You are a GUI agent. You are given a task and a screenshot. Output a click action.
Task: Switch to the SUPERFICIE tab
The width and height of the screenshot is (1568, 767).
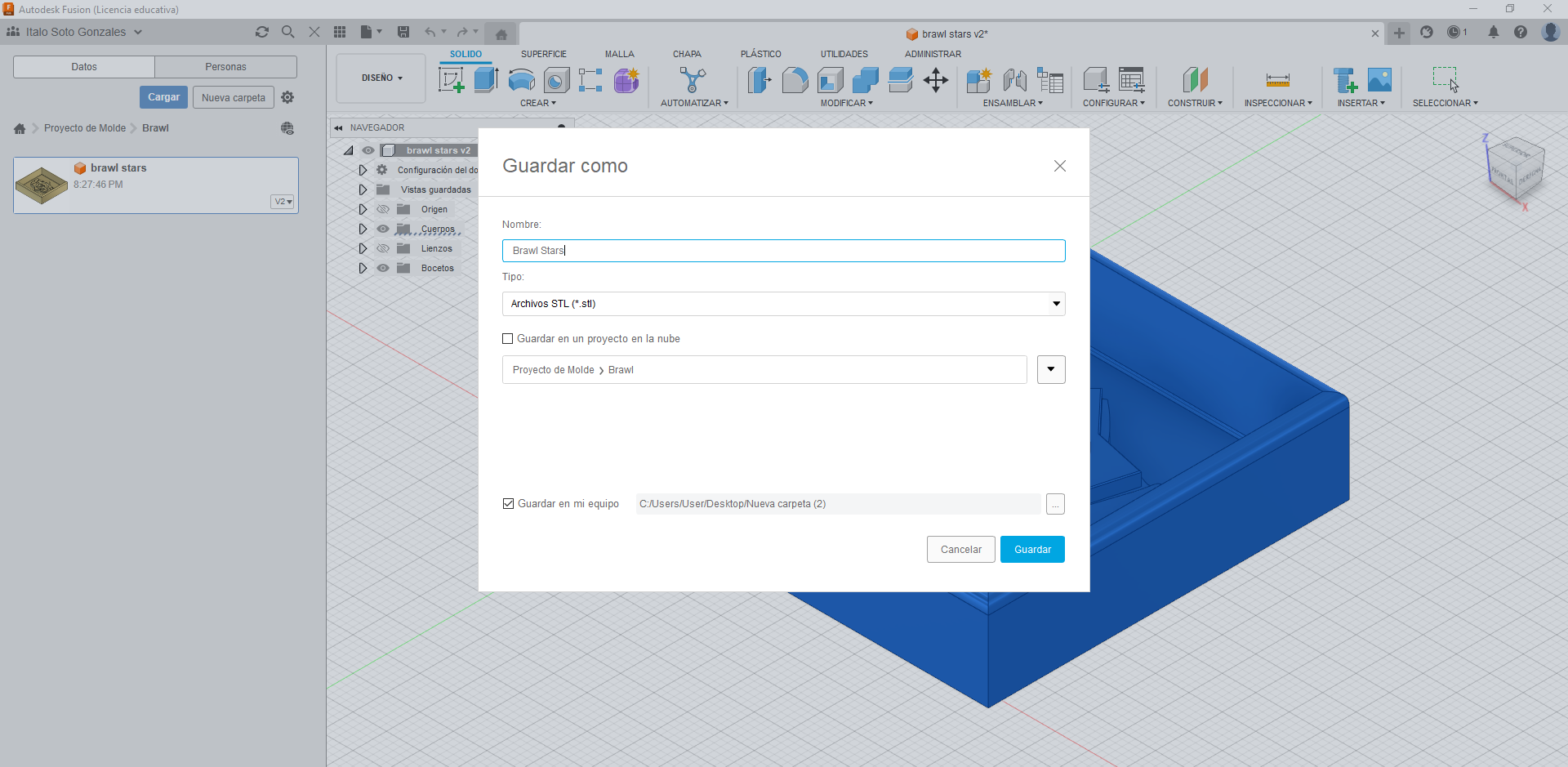pos(544,54)
